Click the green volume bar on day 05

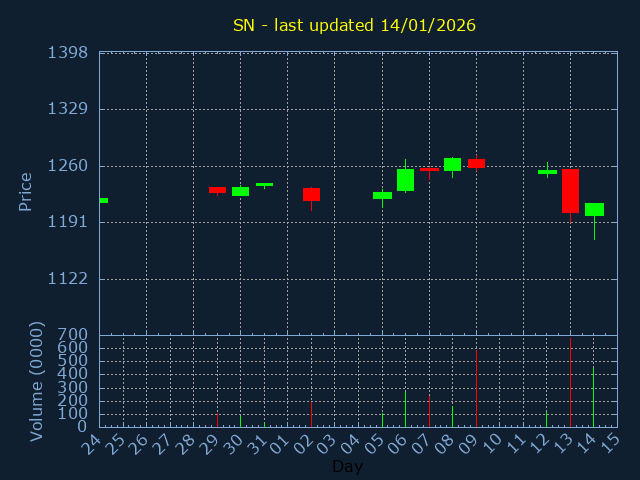(x=382, y=420)
